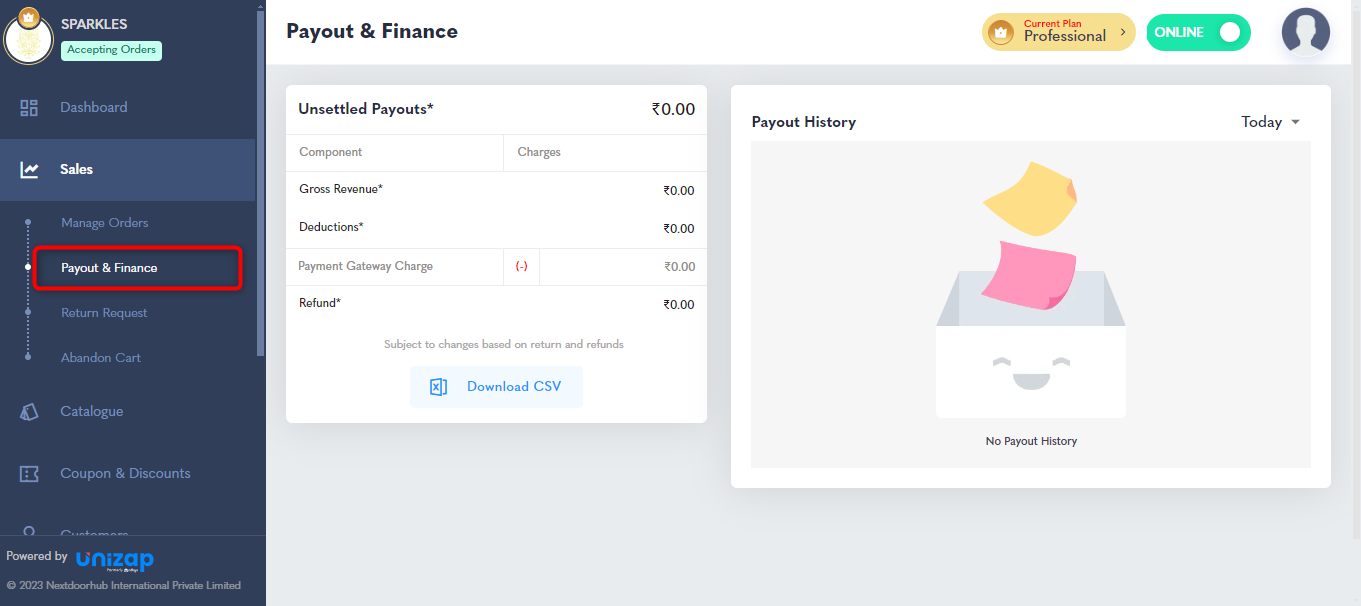Click the Unizap logo link
The height and width of the screenshot is (606, 1361).
pyautogui.click(x=115, y=560)
